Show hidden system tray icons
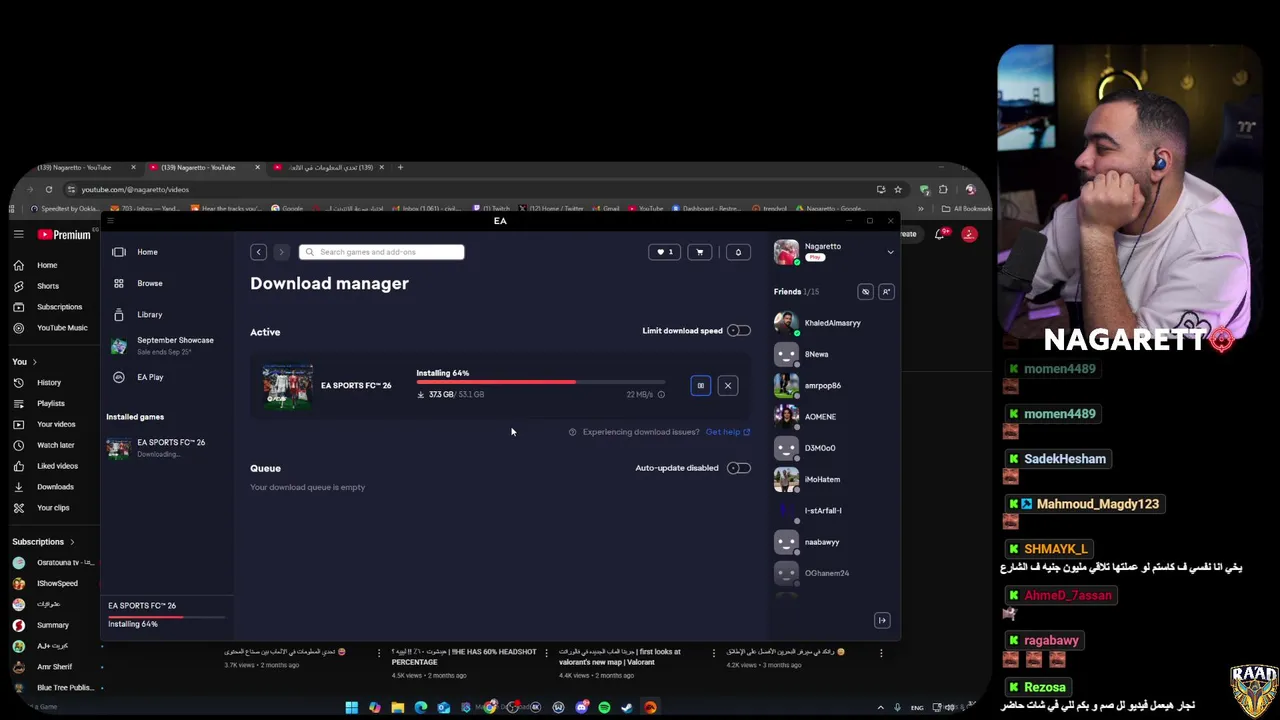The image size is (1280, 720). point(881,708)
